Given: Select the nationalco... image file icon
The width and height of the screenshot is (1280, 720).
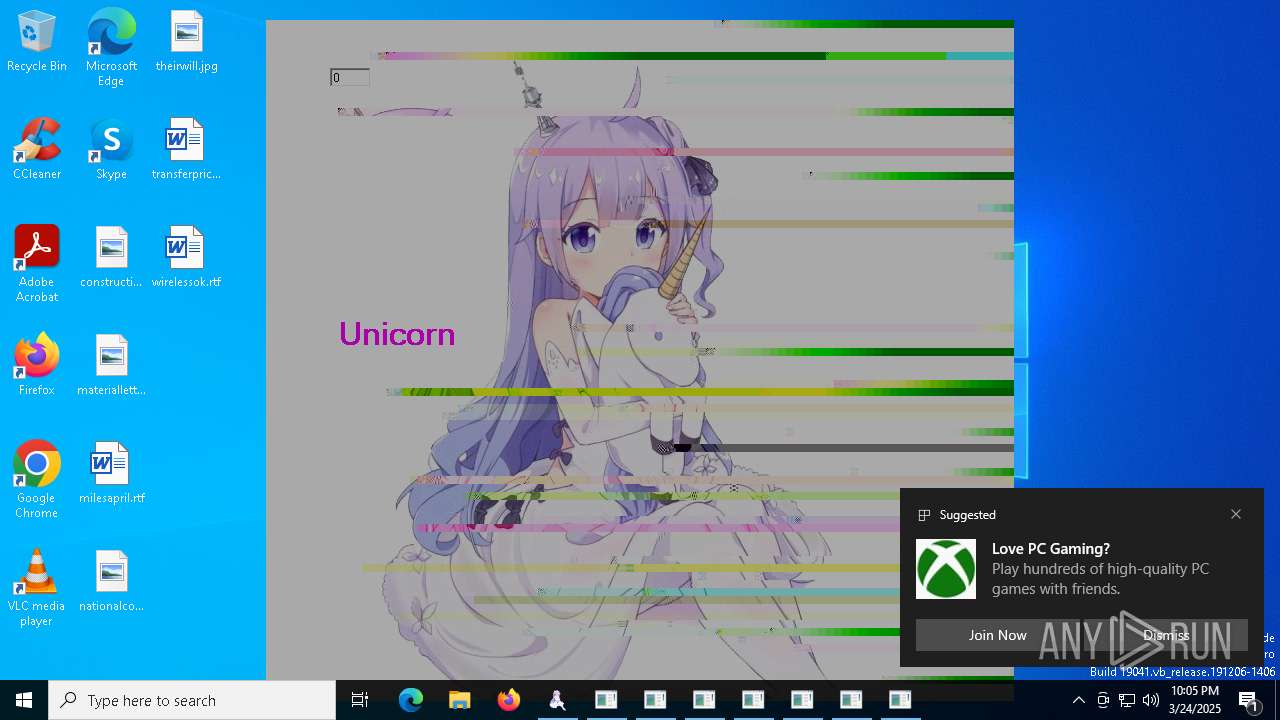Looking at the screenshot, I should click(111, 582).
